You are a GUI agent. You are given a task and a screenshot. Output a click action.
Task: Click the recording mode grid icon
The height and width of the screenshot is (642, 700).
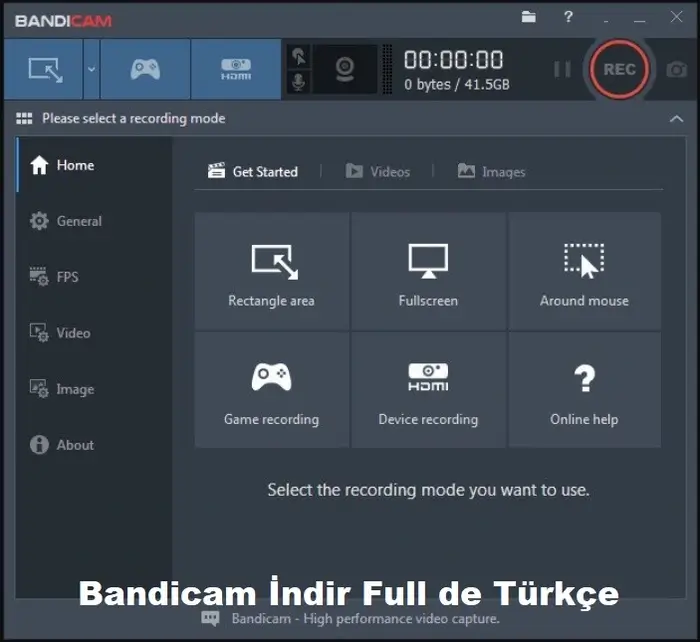click(x=24, y=118)
